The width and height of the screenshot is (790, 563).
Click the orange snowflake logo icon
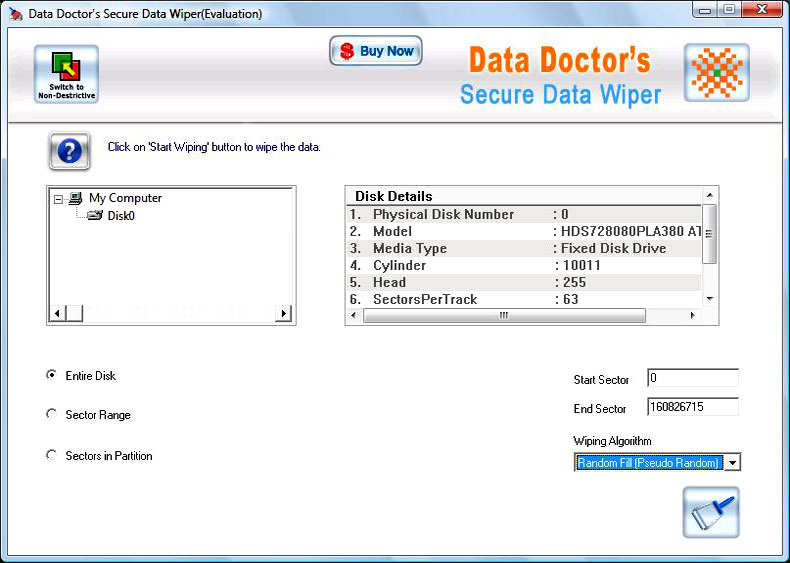click(x=716, y=73)
